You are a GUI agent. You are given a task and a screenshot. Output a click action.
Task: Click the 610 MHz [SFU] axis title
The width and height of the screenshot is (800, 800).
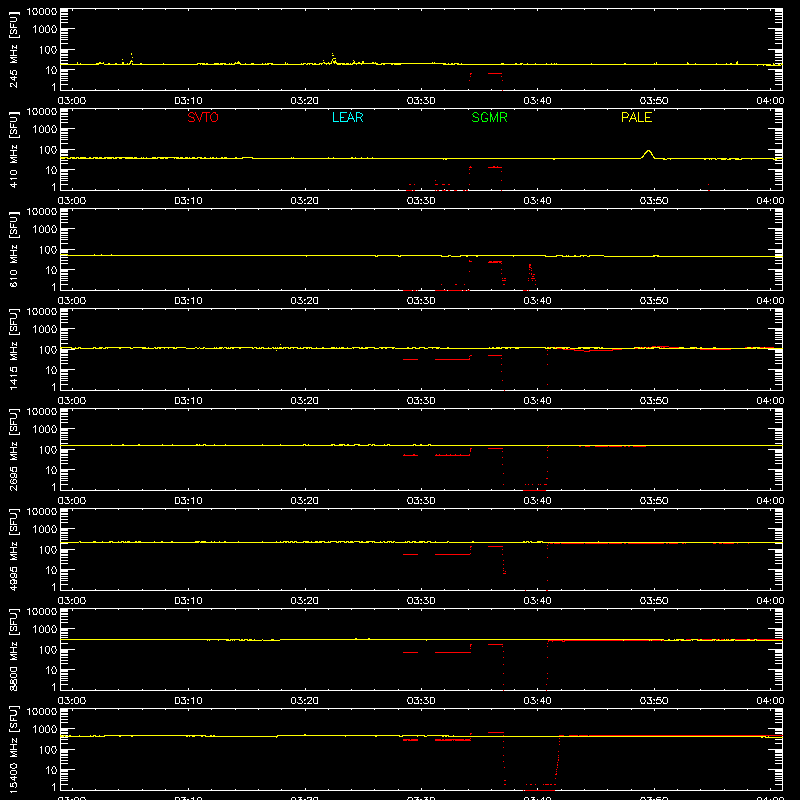pos(13,249)
